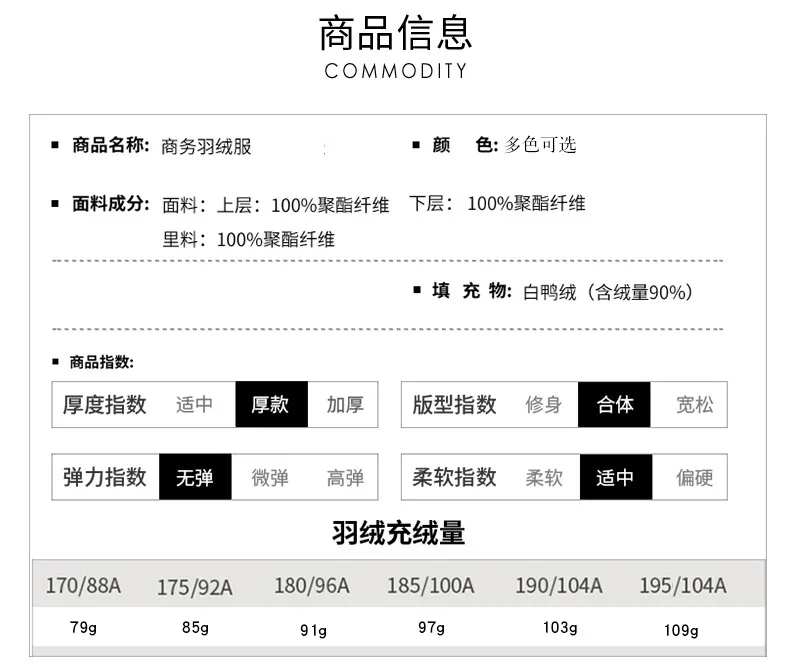
Task: Choose the 微弹 elasticity option
Action: [270, 478]
